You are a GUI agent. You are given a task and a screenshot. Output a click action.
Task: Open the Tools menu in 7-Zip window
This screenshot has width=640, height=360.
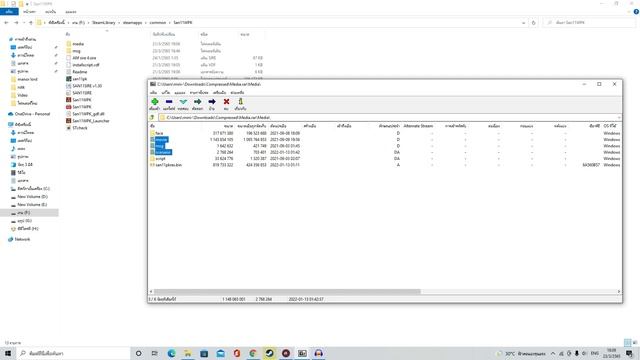coord(219,93)
